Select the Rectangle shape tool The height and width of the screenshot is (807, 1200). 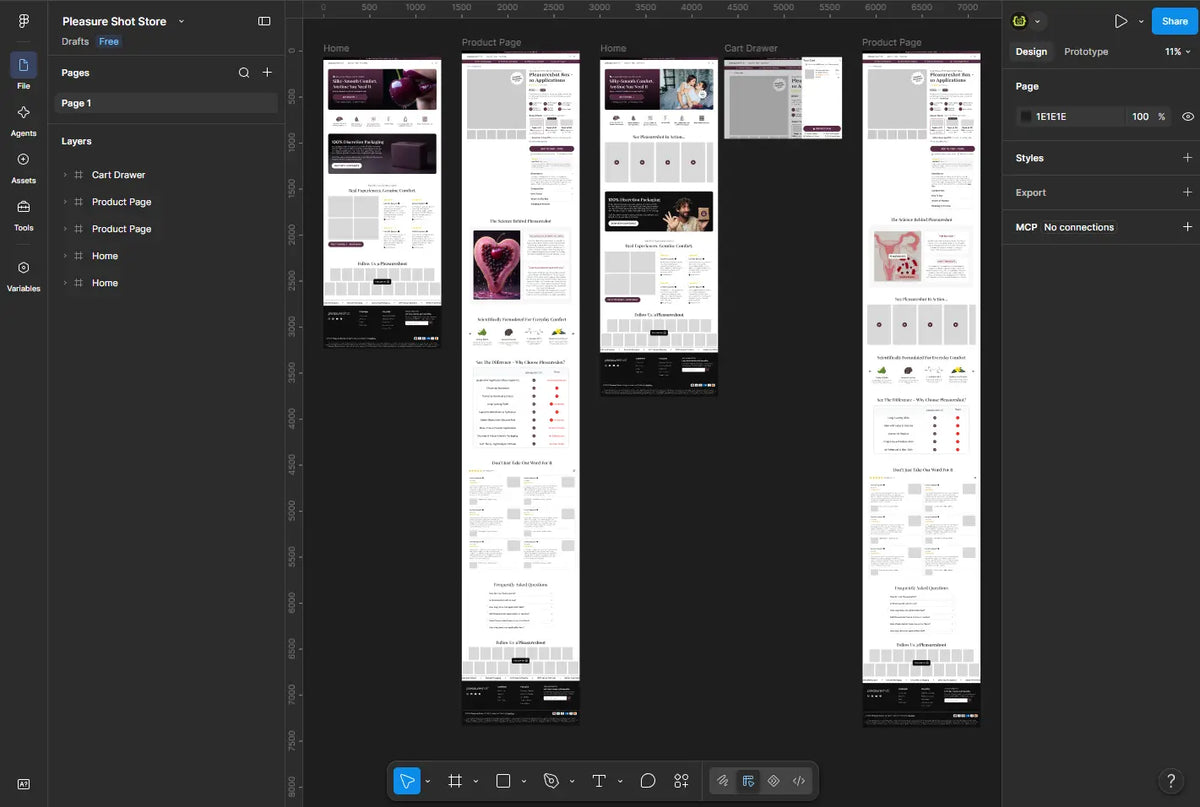[503, 781]
